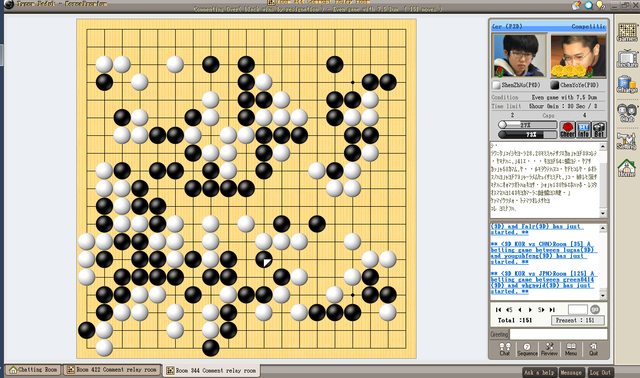Screen dimensions: 640x378
Task: Open the Setting tools icon in sidebar
Action: point(627,140)
